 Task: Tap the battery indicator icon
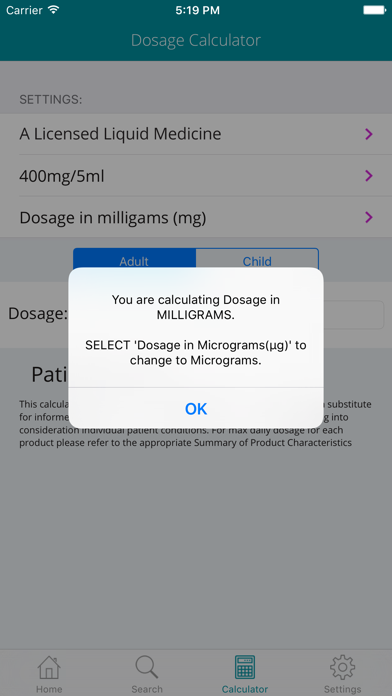click(x=374, y=10)
